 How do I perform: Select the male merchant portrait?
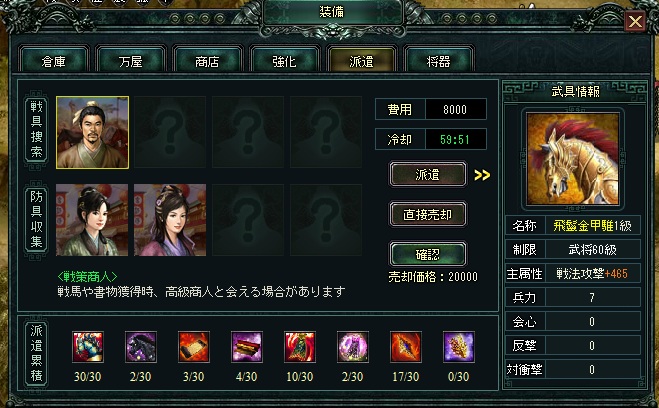92,132
